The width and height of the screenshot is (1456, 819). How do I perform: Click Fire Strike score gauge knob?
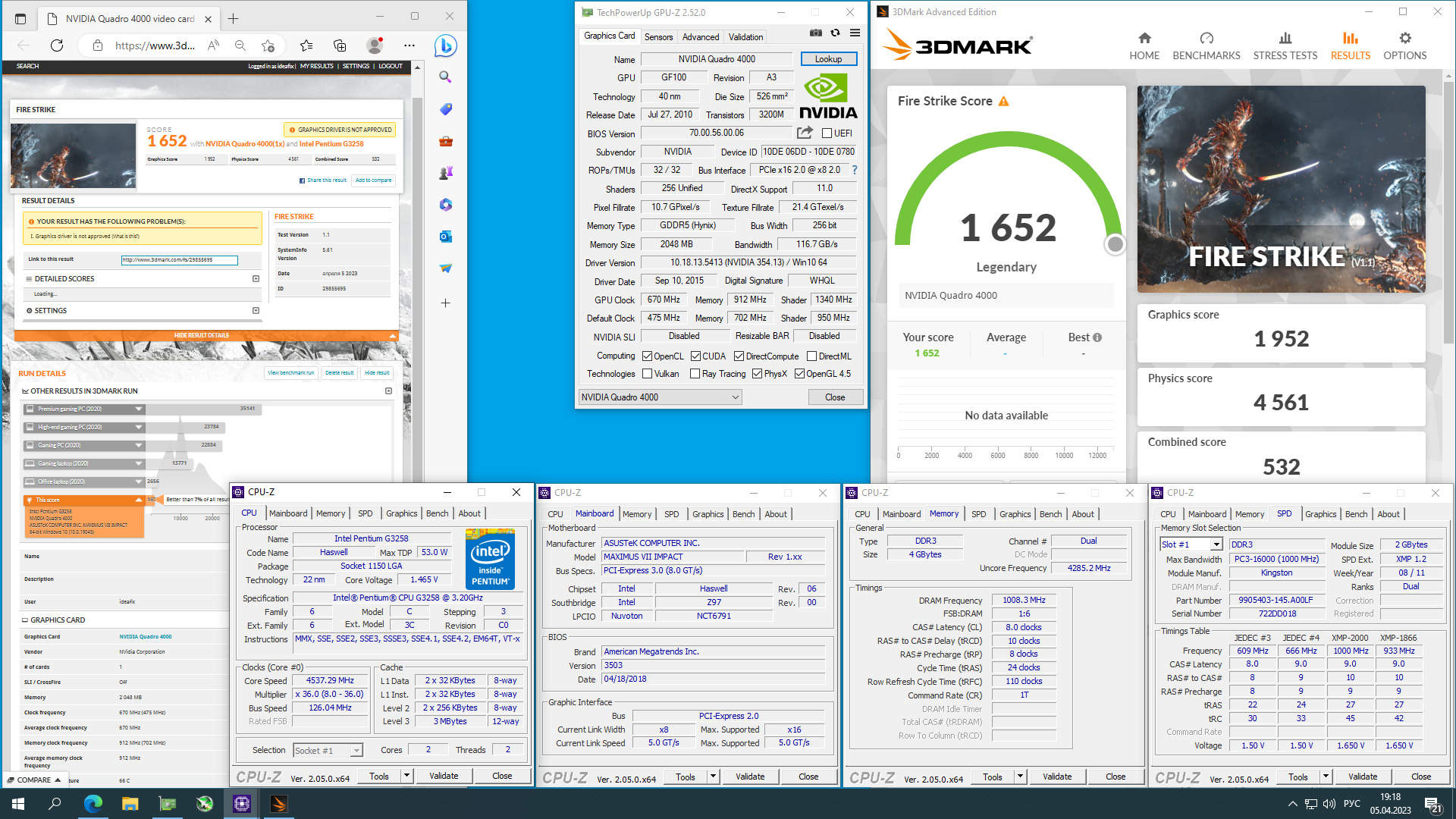click(x=1115, y=244)
